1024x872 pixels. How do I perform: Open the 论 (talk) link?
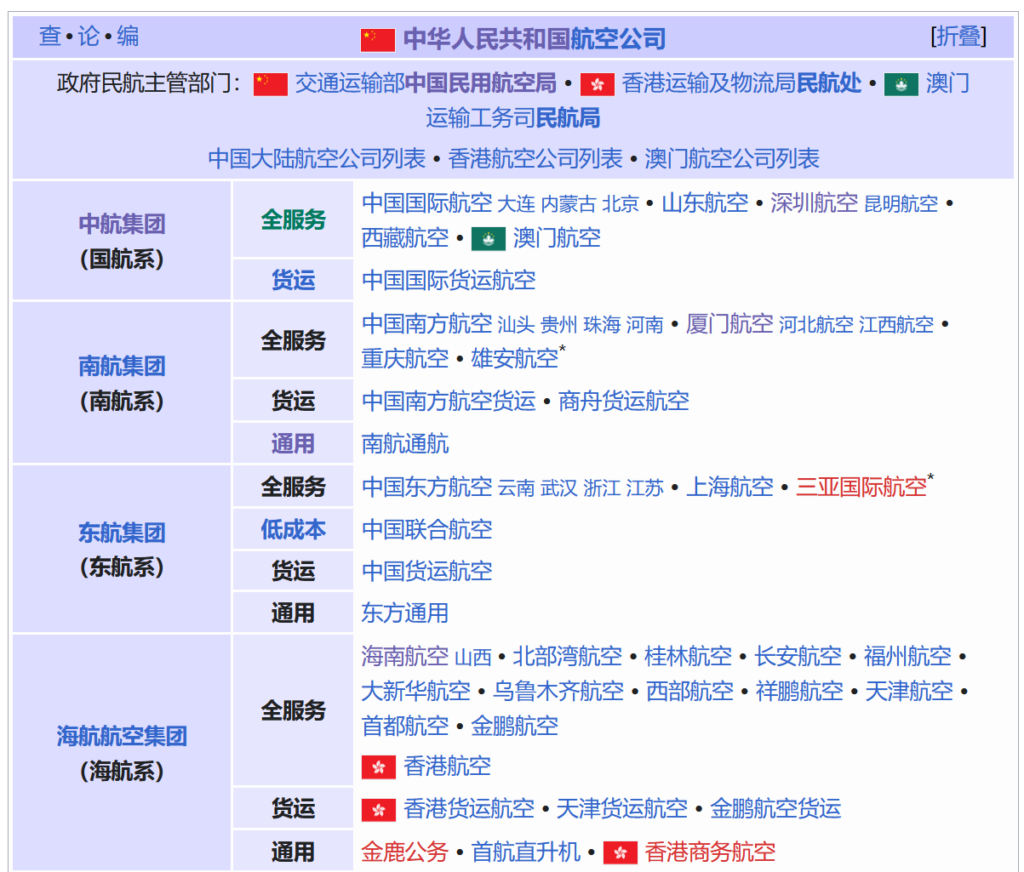point(89,37)
